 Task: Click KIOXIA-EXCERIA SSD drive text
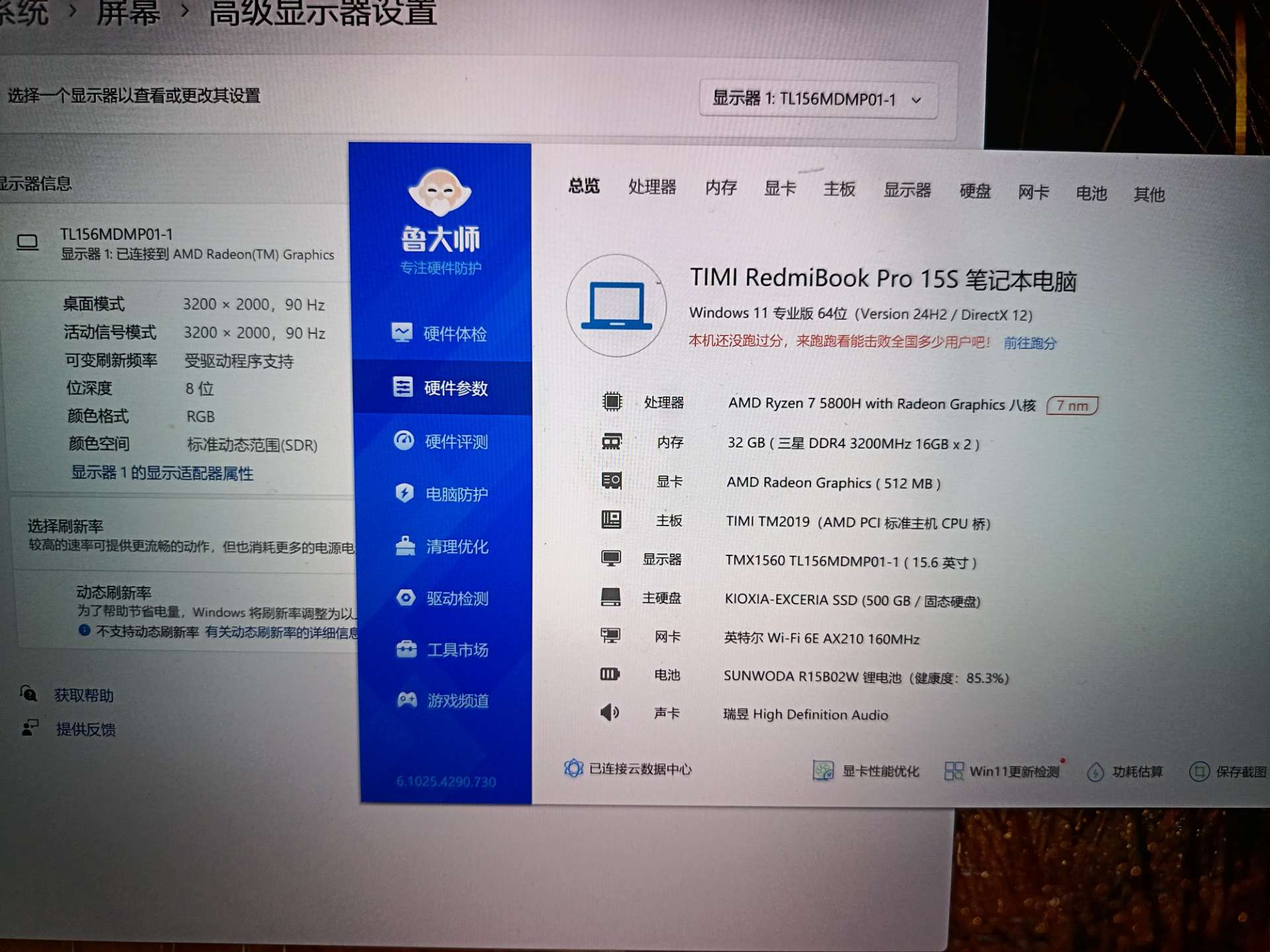point(853,600)
